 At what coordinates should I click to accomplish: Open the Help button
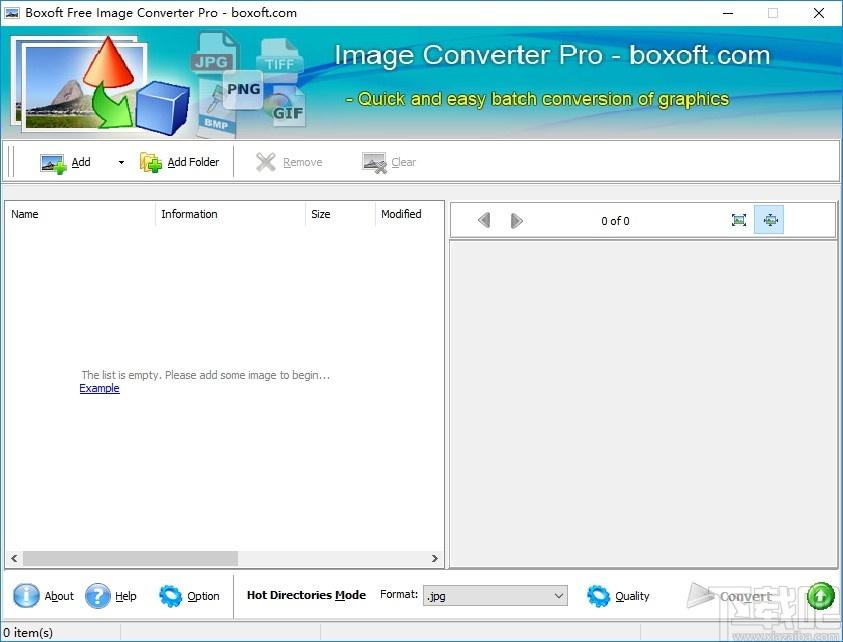(111, 596)
